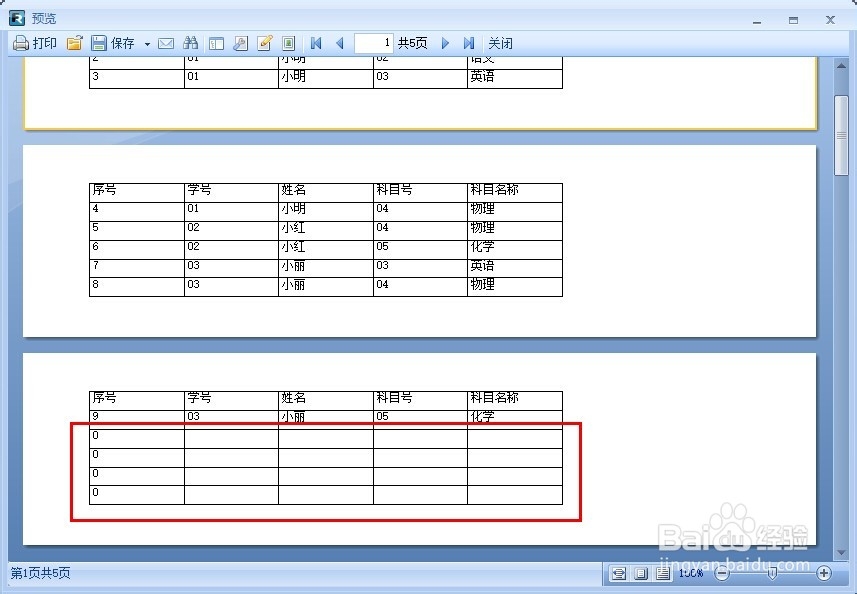Advance to the next page
Screen dimensions: 857x594
445,43
